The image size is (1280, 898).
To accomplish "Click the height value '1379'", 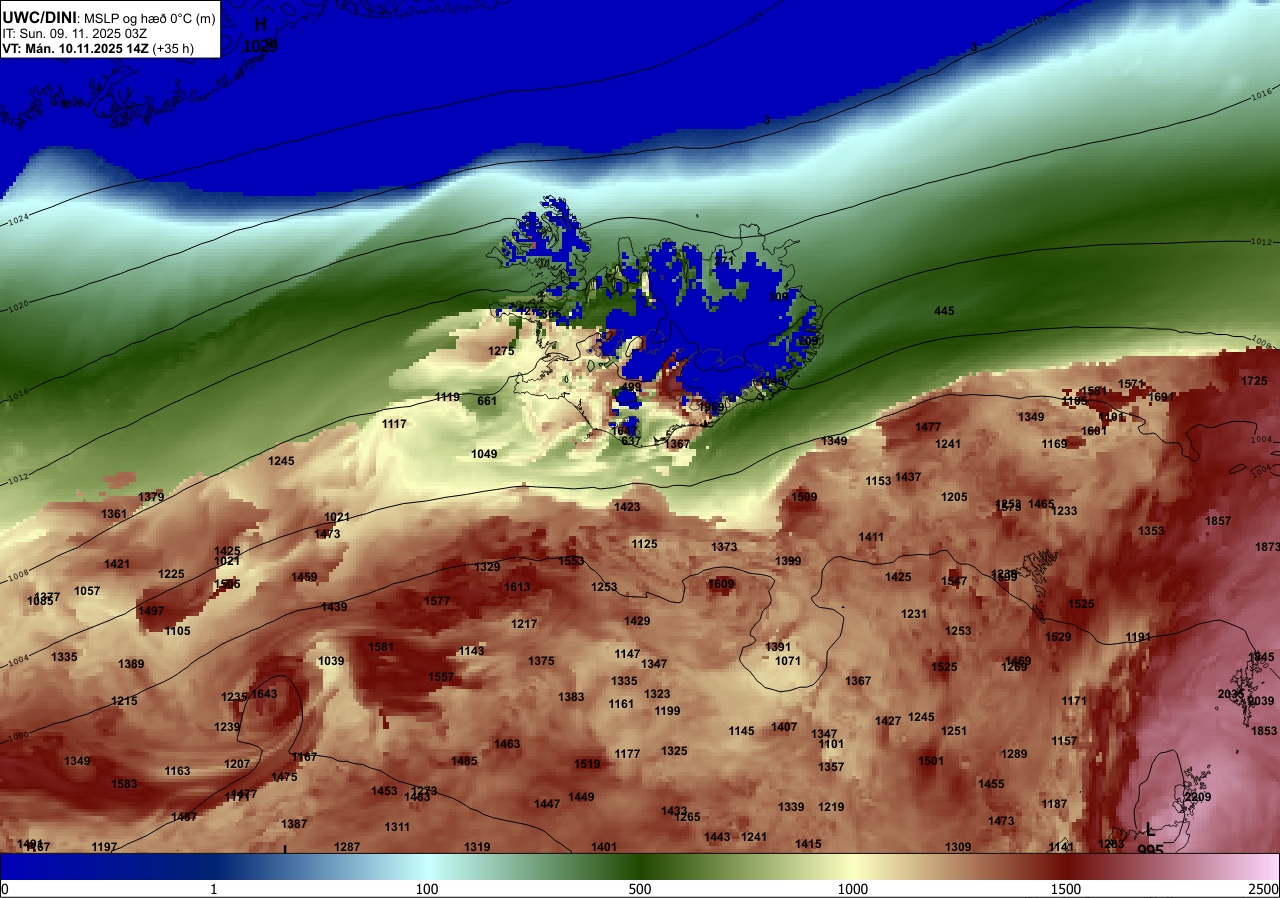I will click(151, 497).
